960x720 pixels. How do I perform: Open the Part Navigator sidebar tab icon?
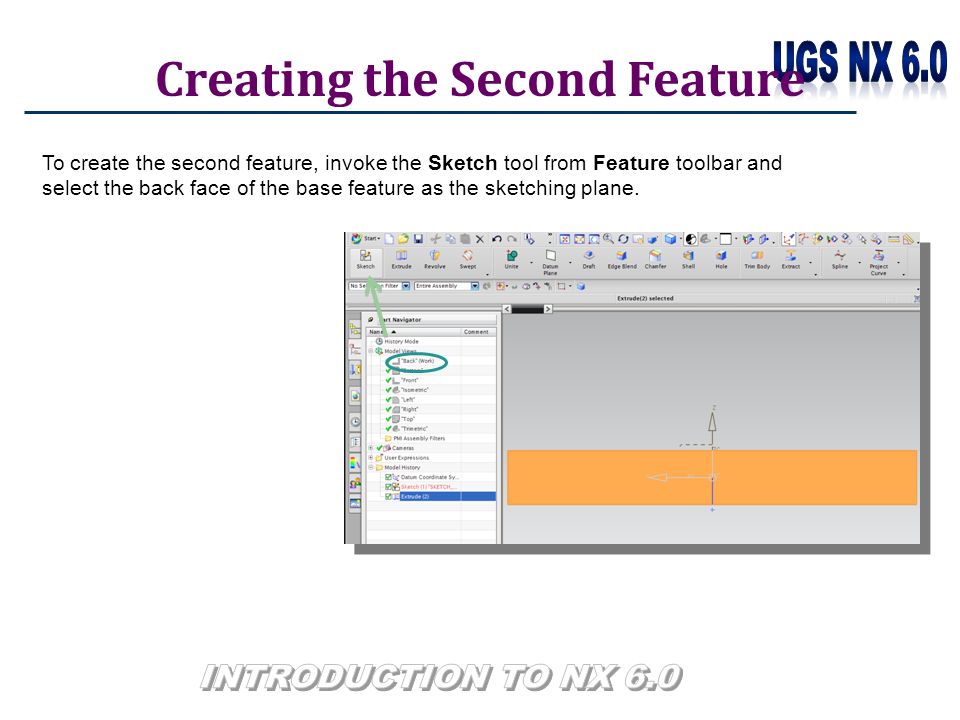(x=355, y=350)
